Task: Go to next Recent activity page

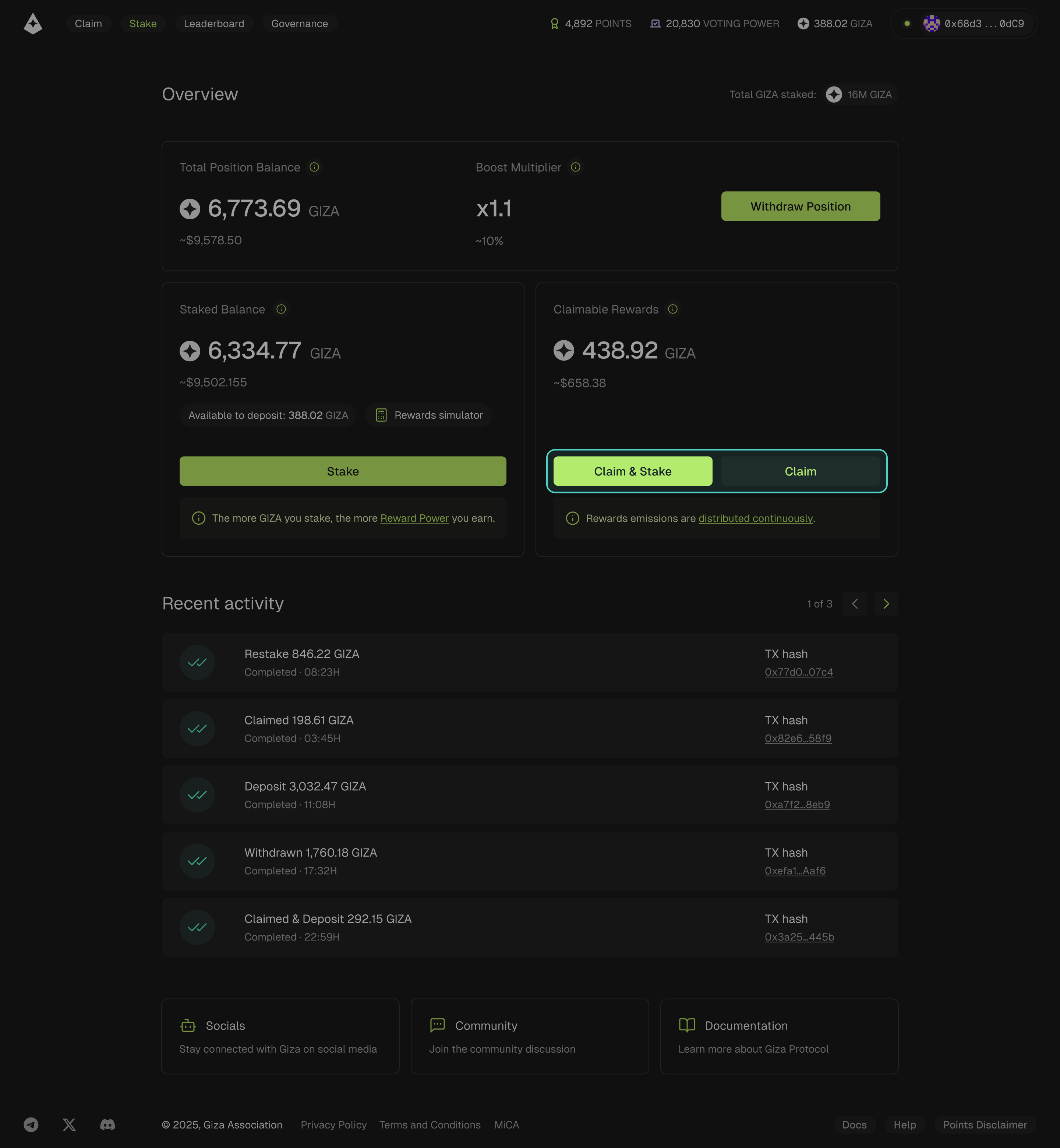Action: coord(886,604)
